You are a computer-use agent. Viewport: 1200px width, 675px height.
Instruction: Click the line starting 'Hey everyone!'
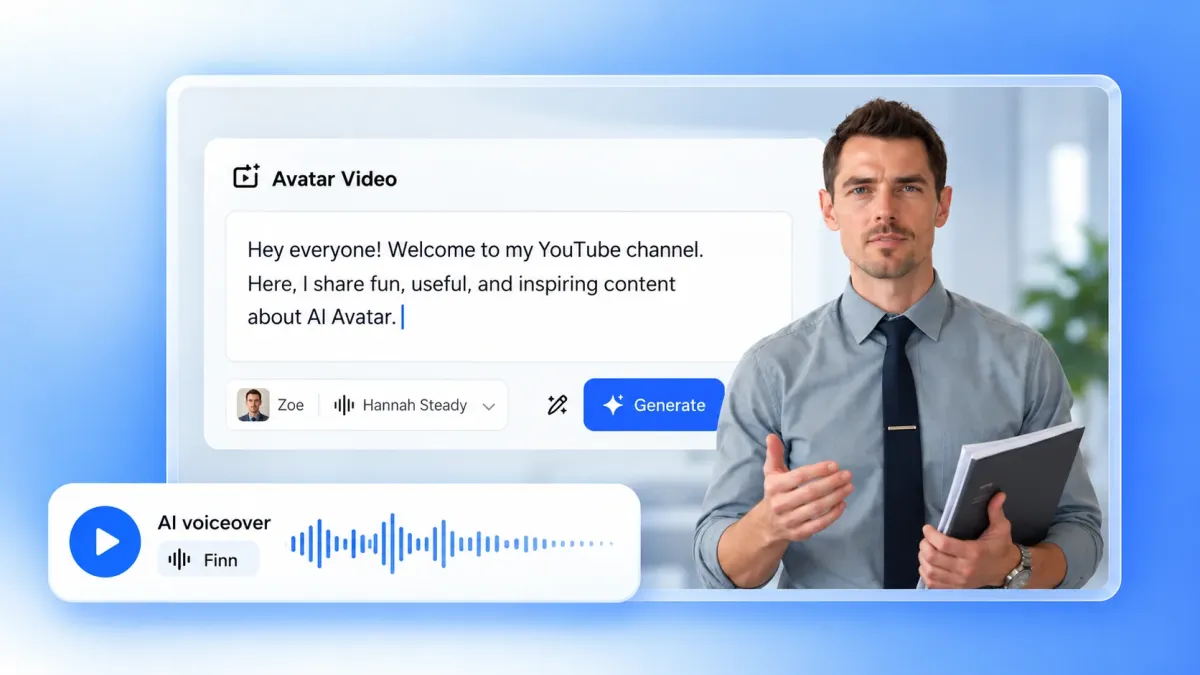475,250
